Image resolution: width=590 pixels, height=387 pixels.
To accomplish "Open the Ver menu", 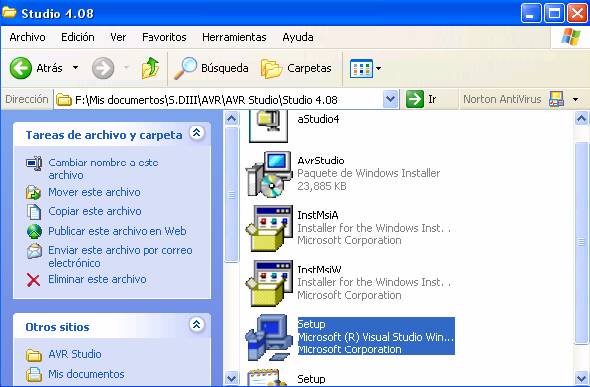I will 118,37.
